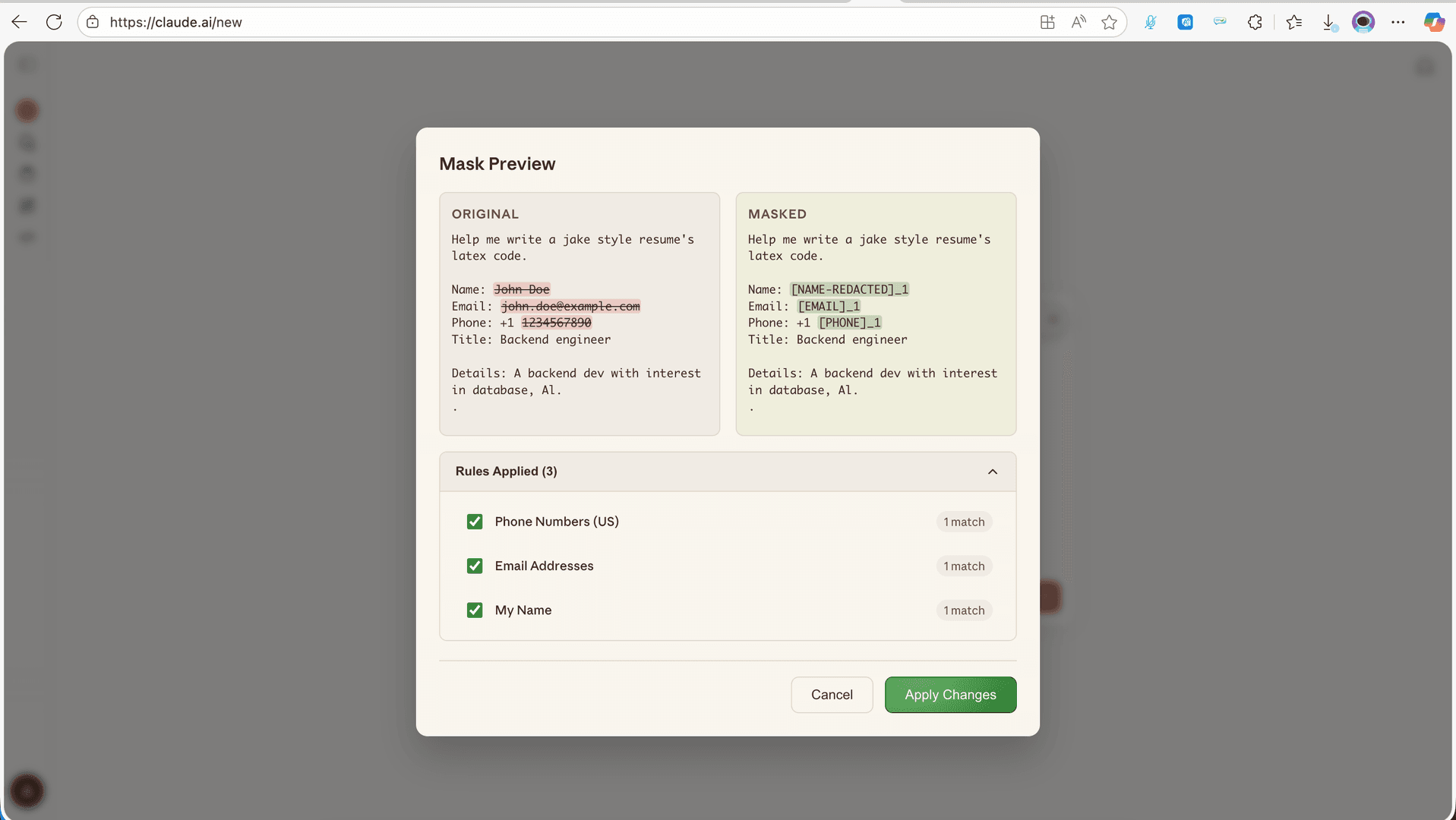Uncheck the Phone Numbers (US) rule
This screenshot has height=820, width=1456.
[x=475, y=522]
